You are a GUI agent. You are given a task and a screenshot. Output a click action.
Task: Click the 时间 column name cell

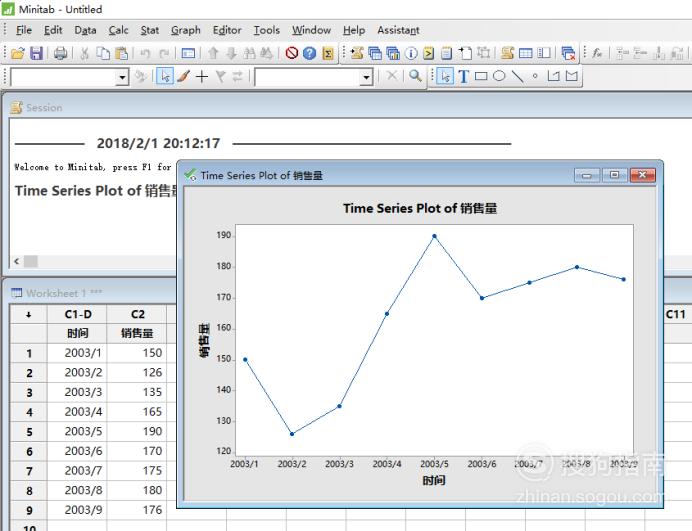pos(77,333)
